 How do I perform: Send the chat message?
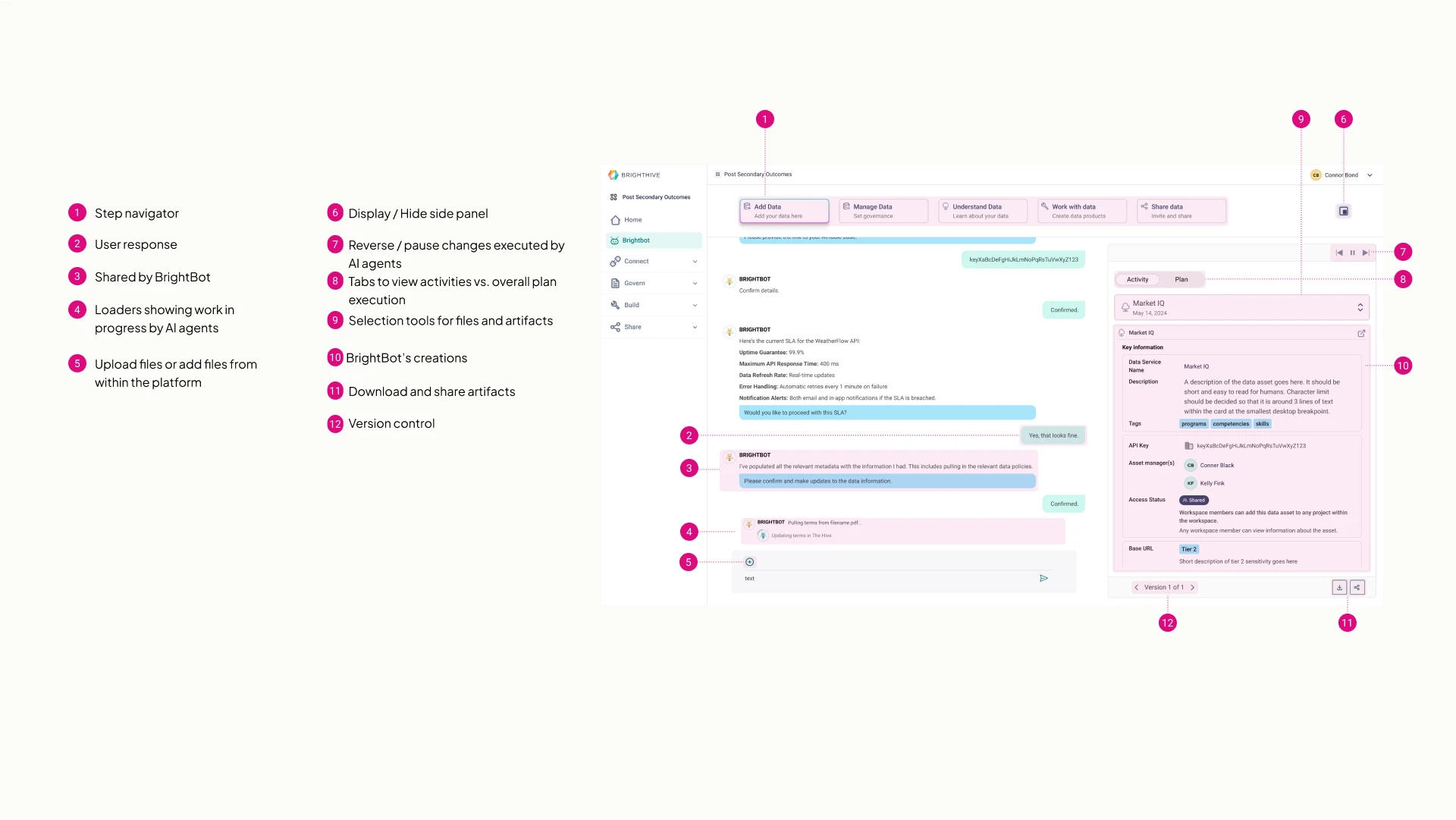[x=1043, y=578]
